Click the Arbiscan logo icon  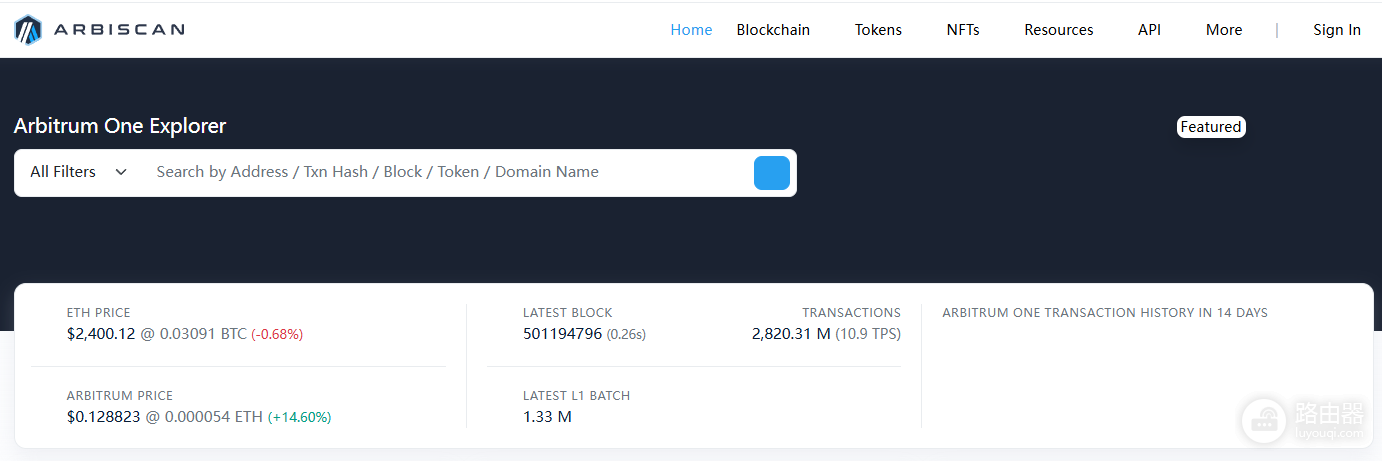28,30
